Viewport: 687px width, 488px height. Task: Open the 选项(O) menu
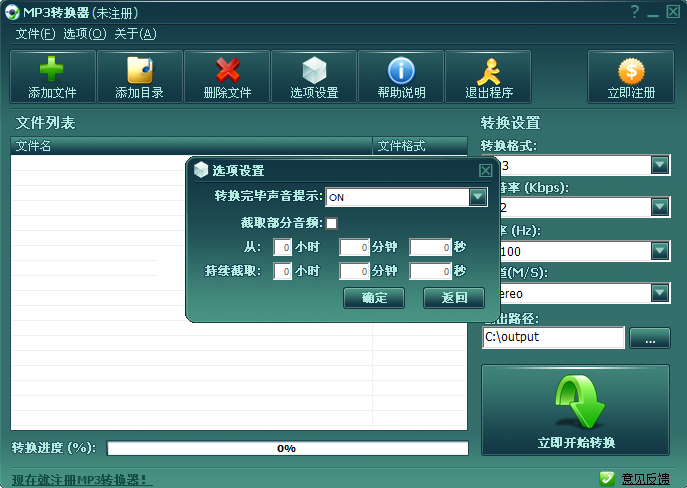(x=85, y=34)
